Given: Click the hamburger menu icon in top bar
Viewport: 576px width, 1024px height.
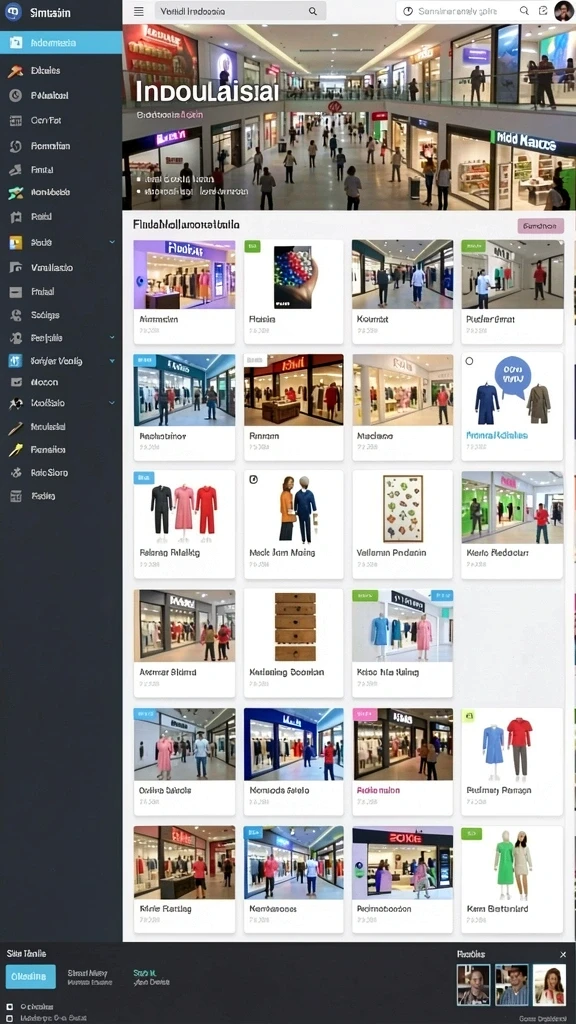Looking at the screenshot, I should 138,11.
